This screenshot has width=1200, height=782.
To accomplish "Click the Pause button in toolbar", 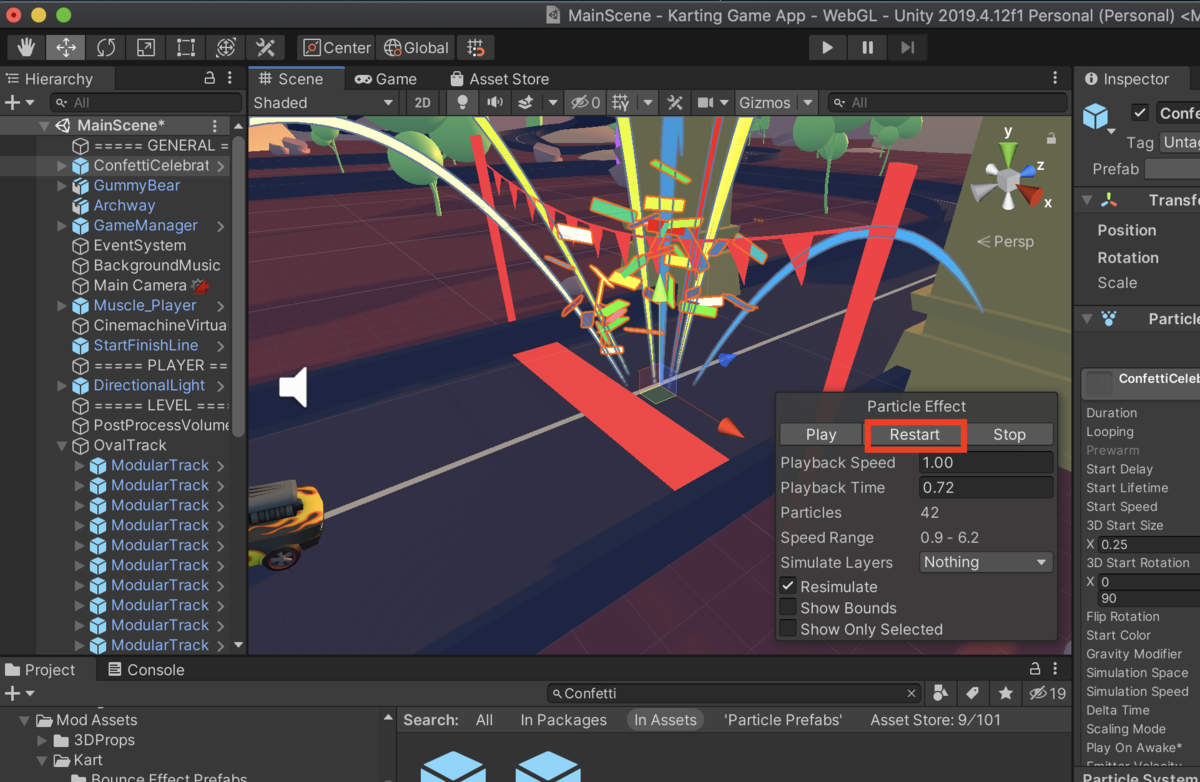I will (x=867, y=47).
